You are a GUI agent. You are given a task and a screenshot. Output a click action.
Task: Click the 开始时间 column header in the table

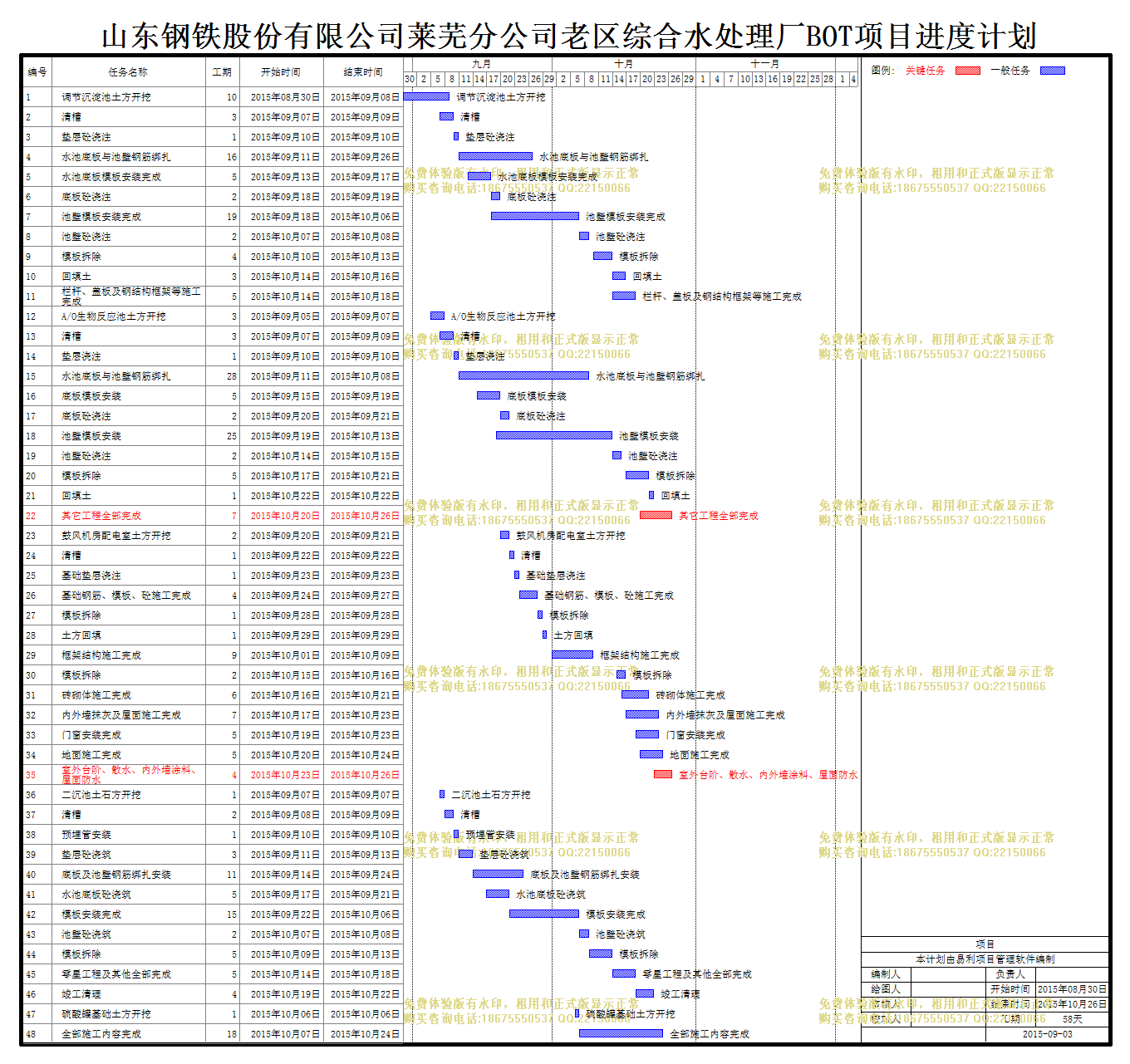coord(281,72)
